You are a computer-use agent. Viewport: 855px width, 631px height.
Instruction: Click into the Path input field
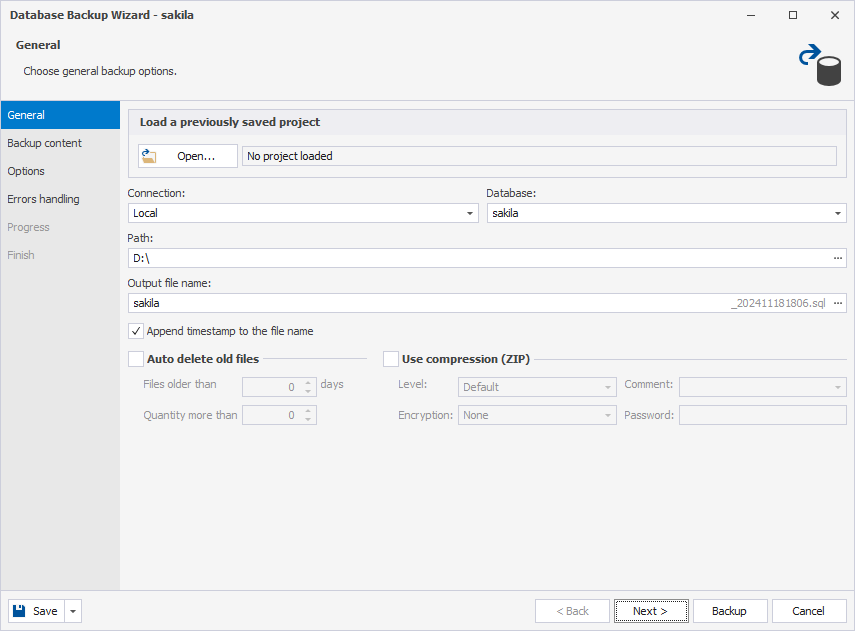[x=480, y=258]
